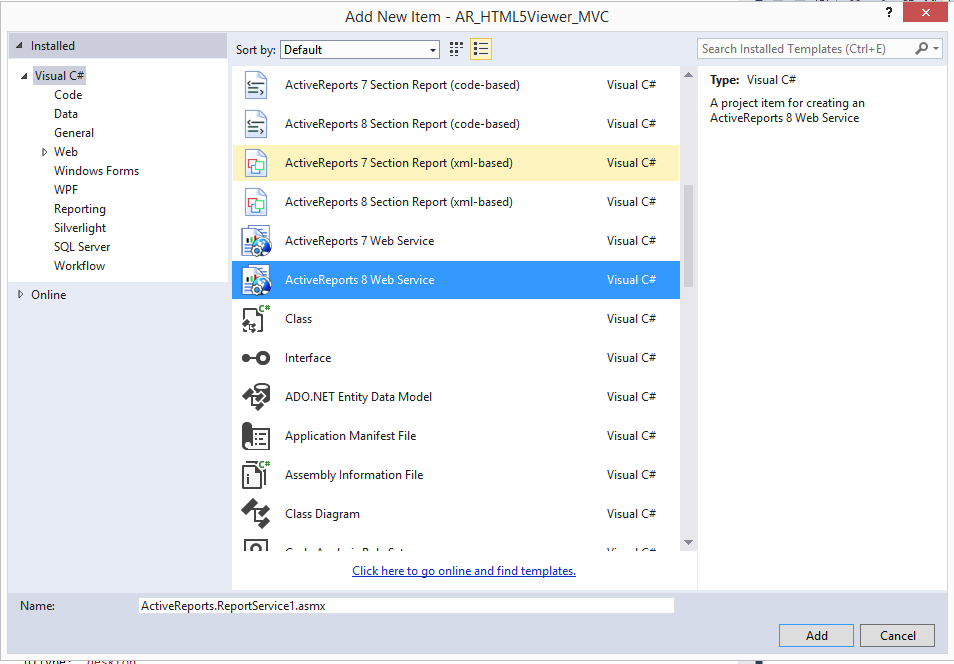Select the Interface template name
954x664 pixels.
(308, 358)
